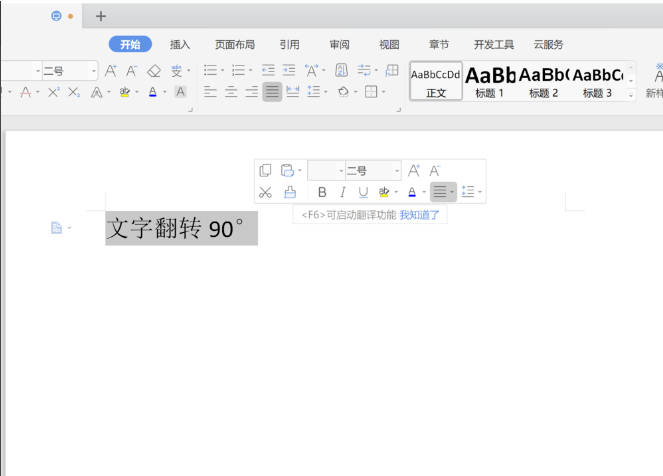Click the show/hide paragraph marks icon
Screen dimensions: 663x476
pyautogui.click(x=364, y=70)
